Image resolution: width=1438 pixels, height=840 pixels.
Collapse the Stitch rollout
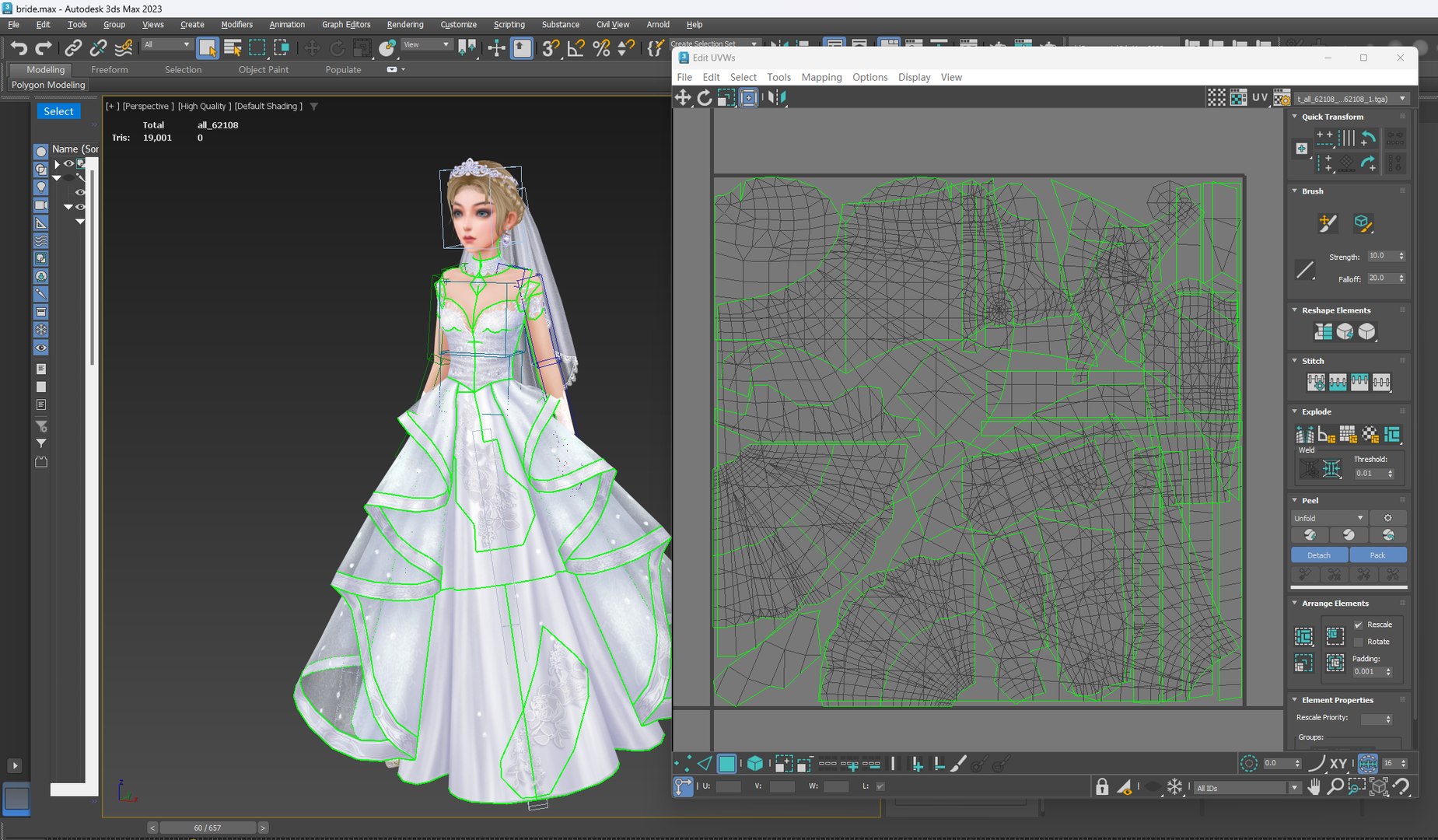coord(1295,361)
